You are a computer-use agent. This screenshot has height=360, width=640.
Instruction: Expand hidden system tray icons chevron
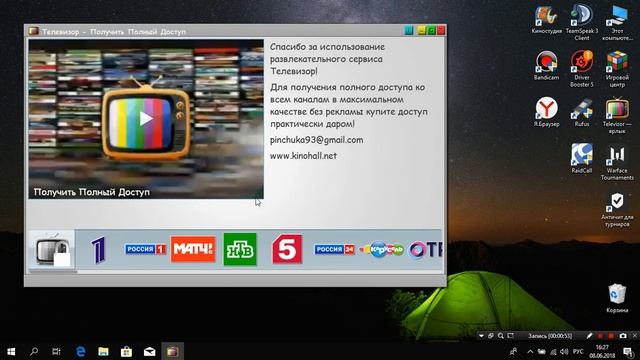tap(530, 351)
